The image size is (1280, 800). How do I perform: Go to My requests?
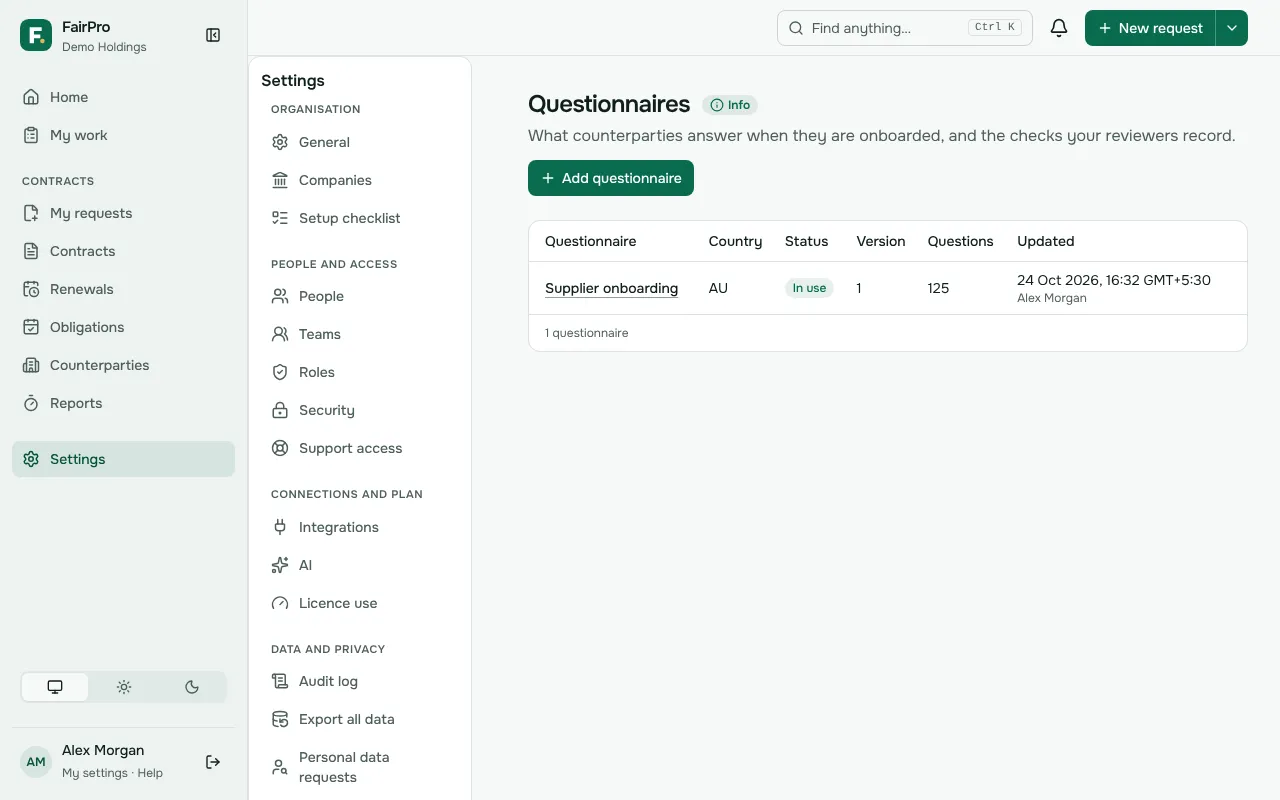tap(123, 213)
